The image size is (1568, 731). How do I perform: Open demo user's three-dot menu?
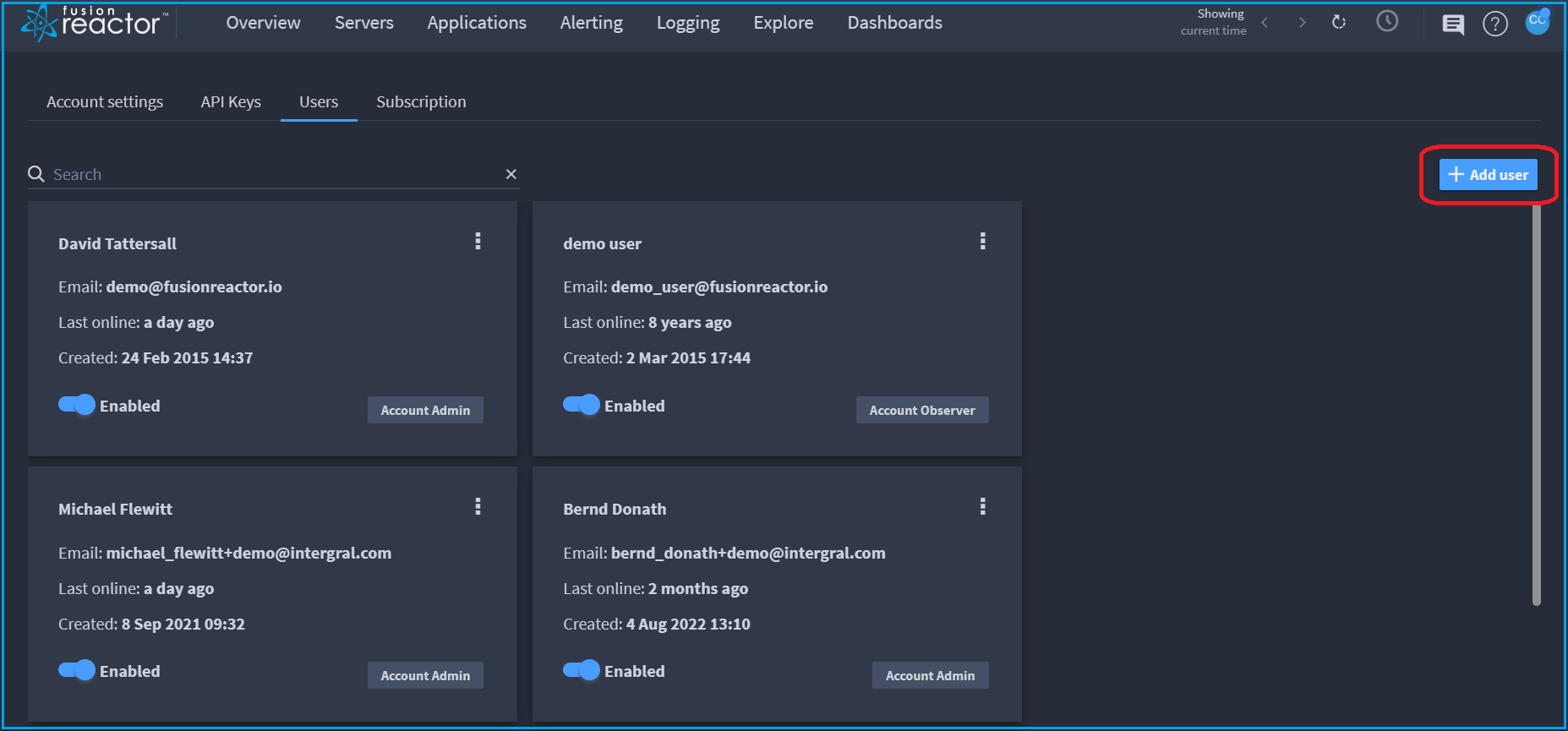pos(983,242)
